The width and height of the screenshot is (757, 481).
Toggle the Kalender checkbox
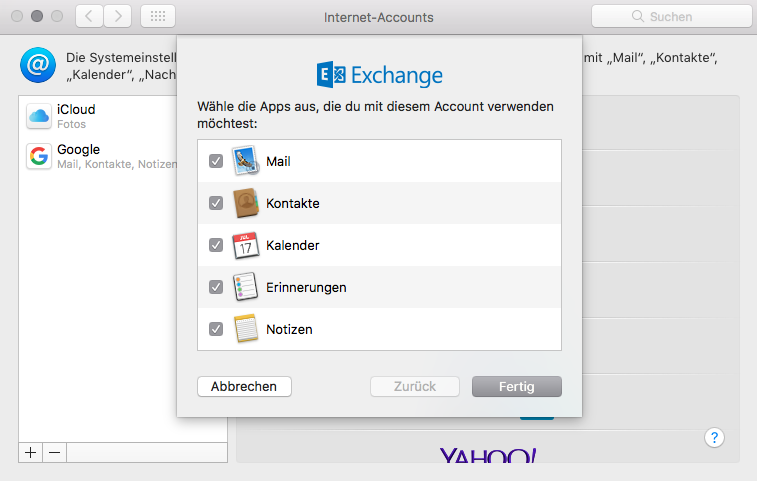[x=216, y=245]
